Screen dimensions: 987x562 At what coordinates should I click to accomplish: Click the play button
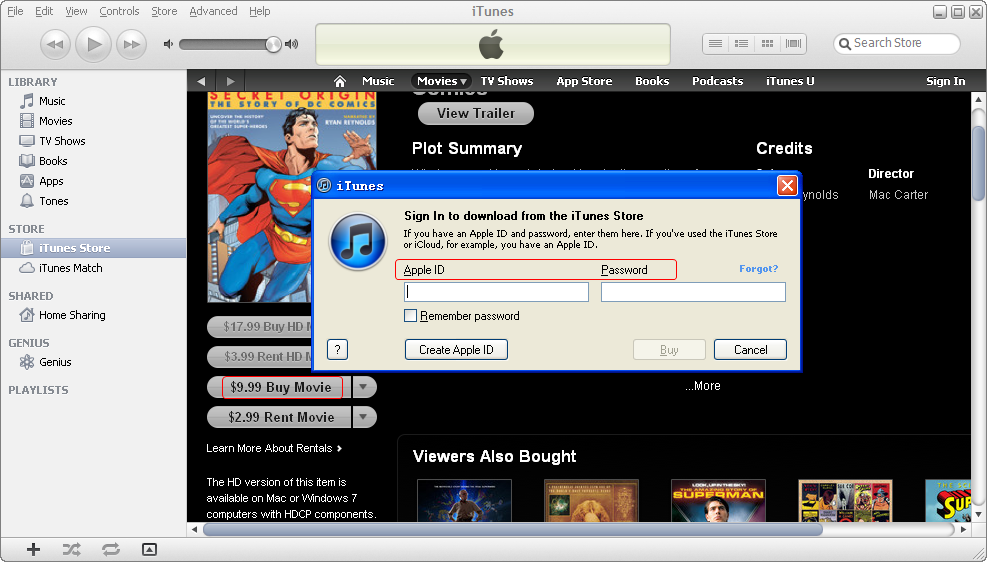pyautogui.click(x=93, y=43)
